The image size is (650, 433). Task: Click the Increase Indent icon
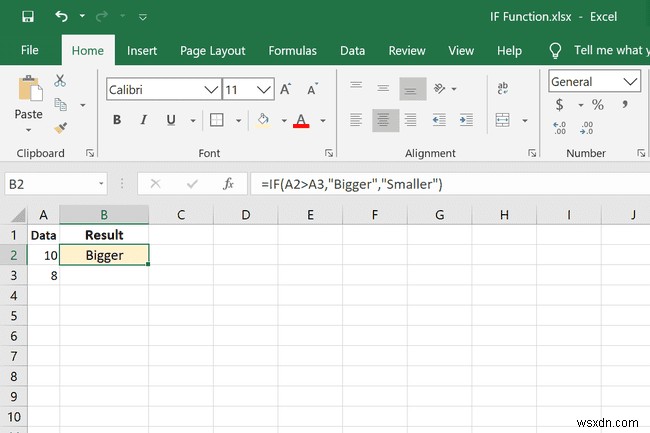pos(466,120)
